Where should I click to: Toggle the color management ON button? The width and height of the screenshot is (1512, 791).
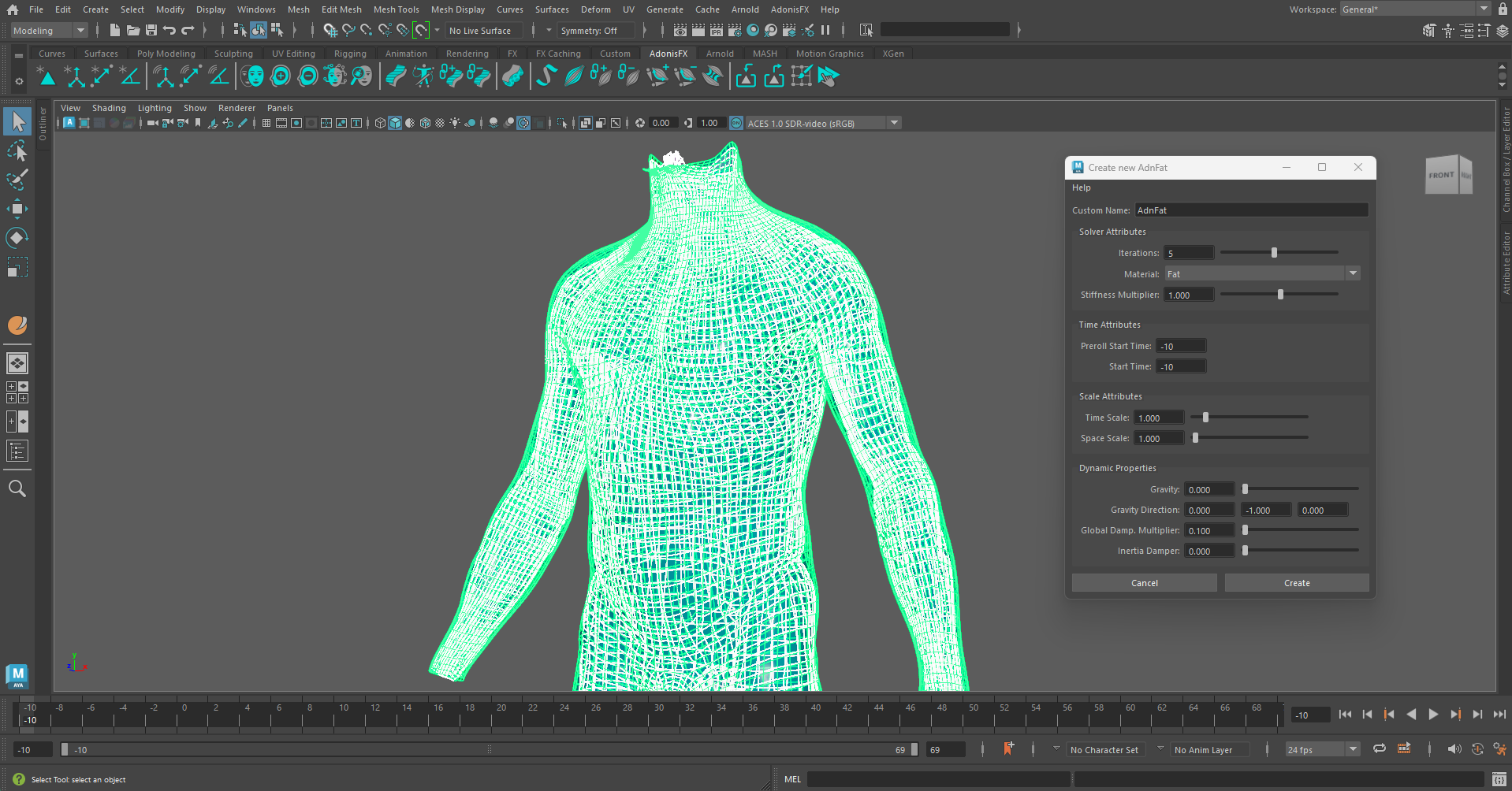pos(736,123)
